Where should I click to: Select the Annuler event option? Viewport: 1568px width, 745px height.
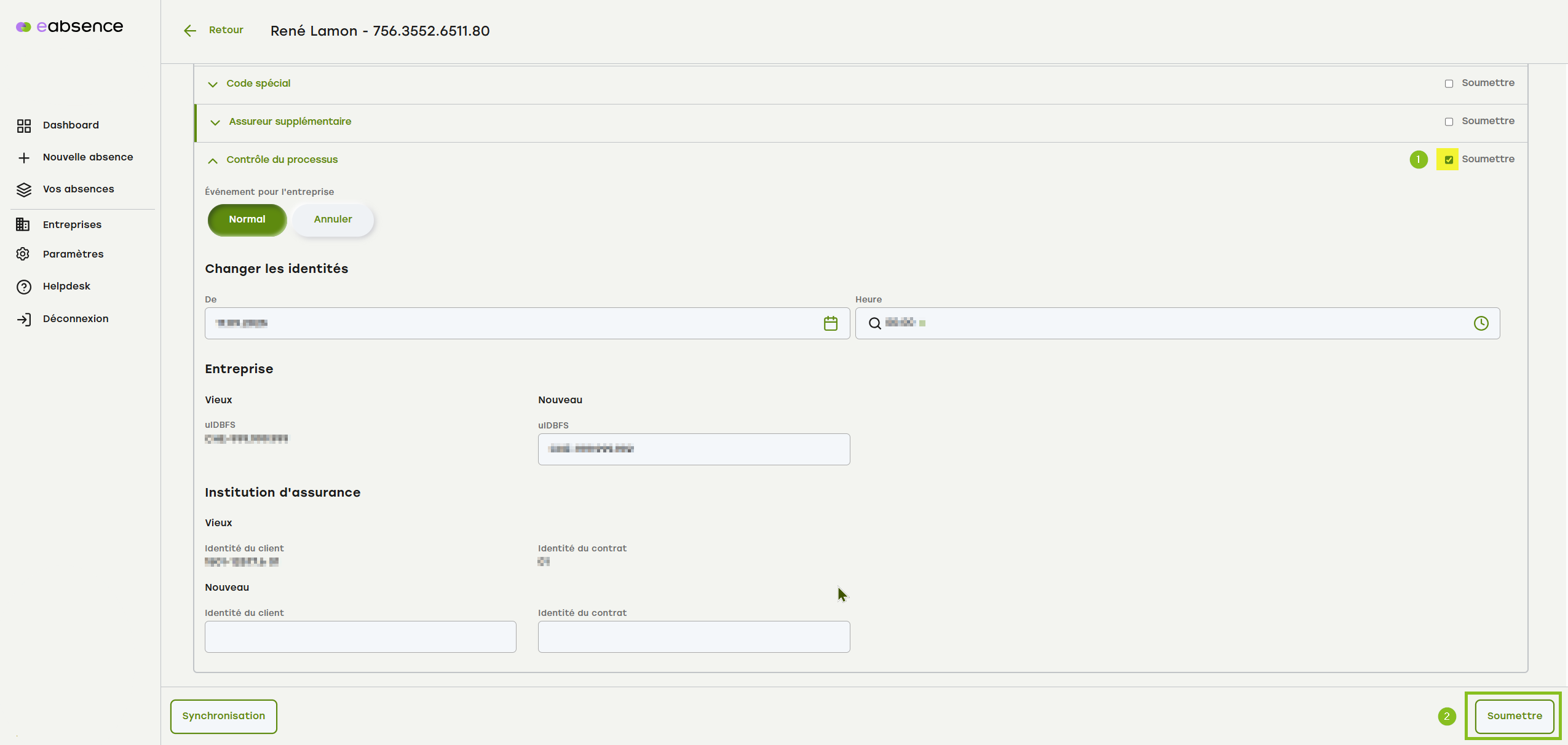(x=333, y=219)
